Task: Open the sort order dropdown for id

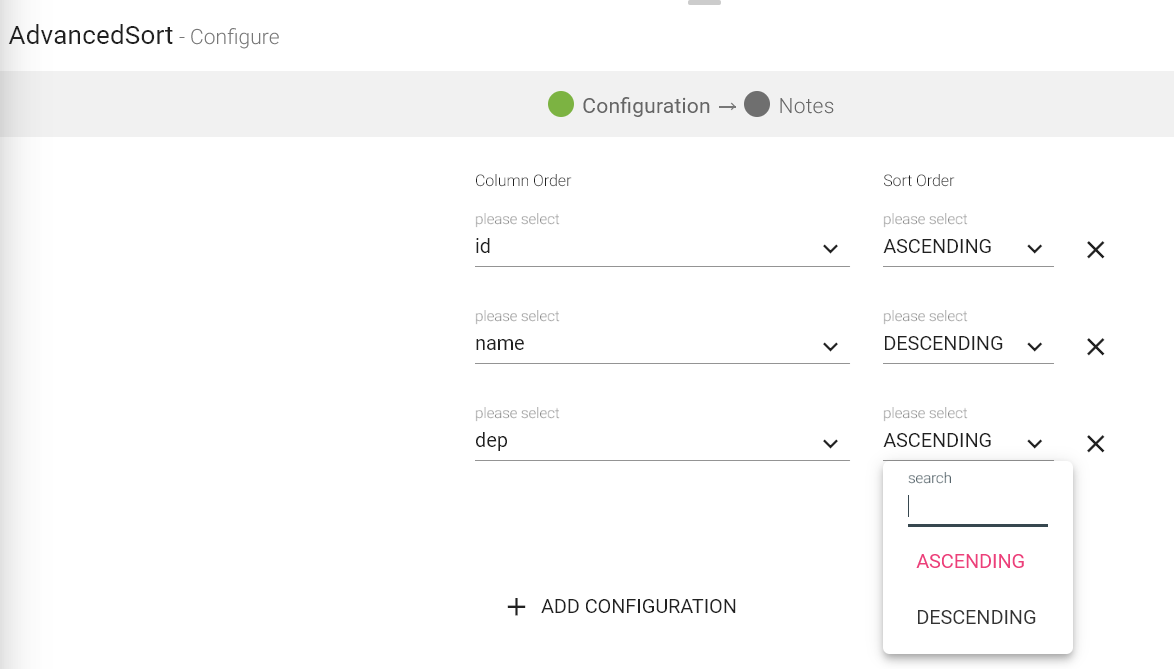Action: [1034, 249]
